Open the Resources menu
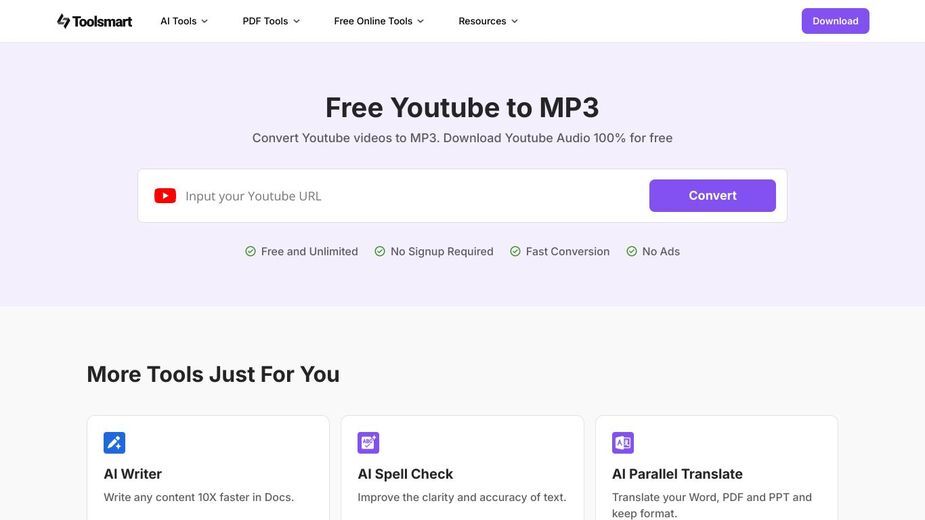Image resolution: width=925 pixels, height=520 pixels. click(x=488, y=21)
